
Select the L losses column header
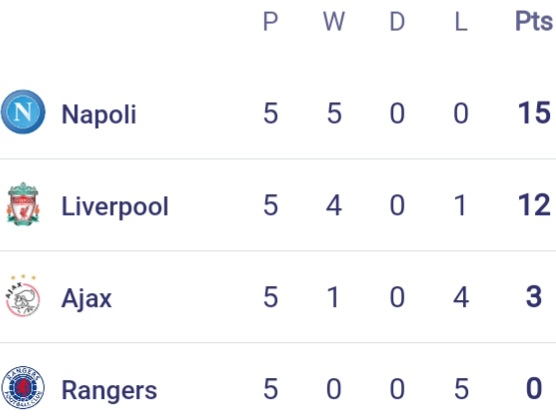(461, 22)
